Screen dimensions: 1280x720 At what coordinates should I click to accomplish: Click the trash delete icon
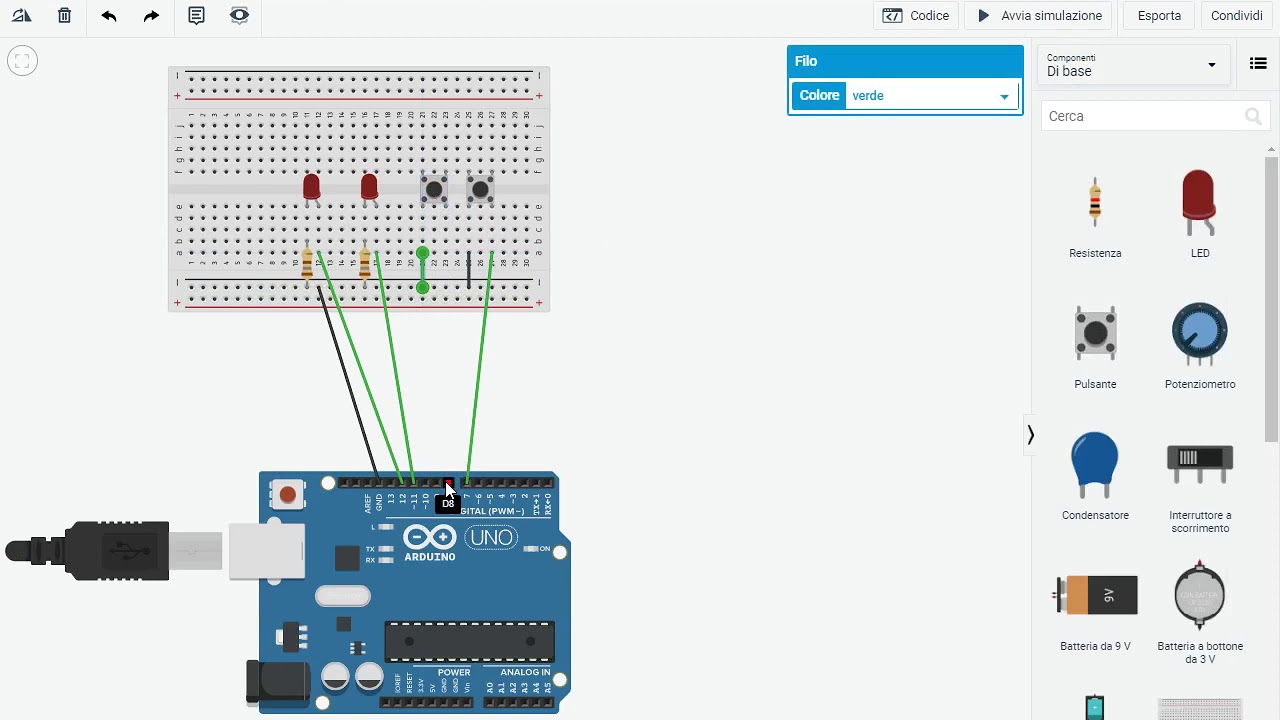coord(64,16)
